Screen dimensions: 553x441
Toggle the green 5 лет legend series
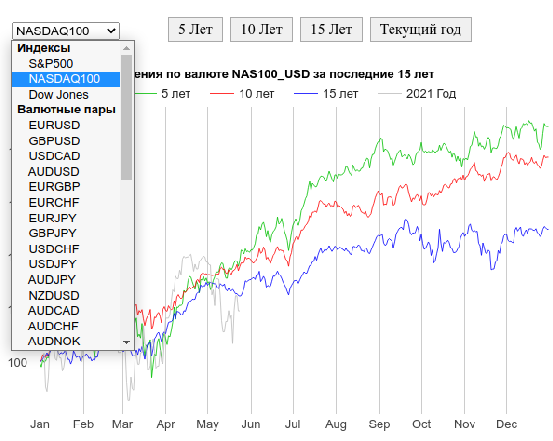click(x=163, y=94)
